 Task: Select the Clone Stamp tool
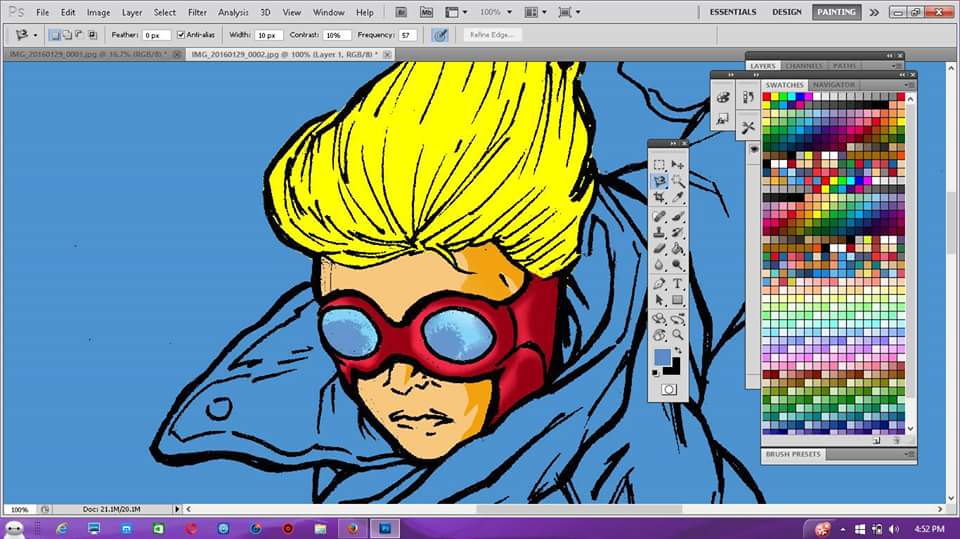coord(659,232)
